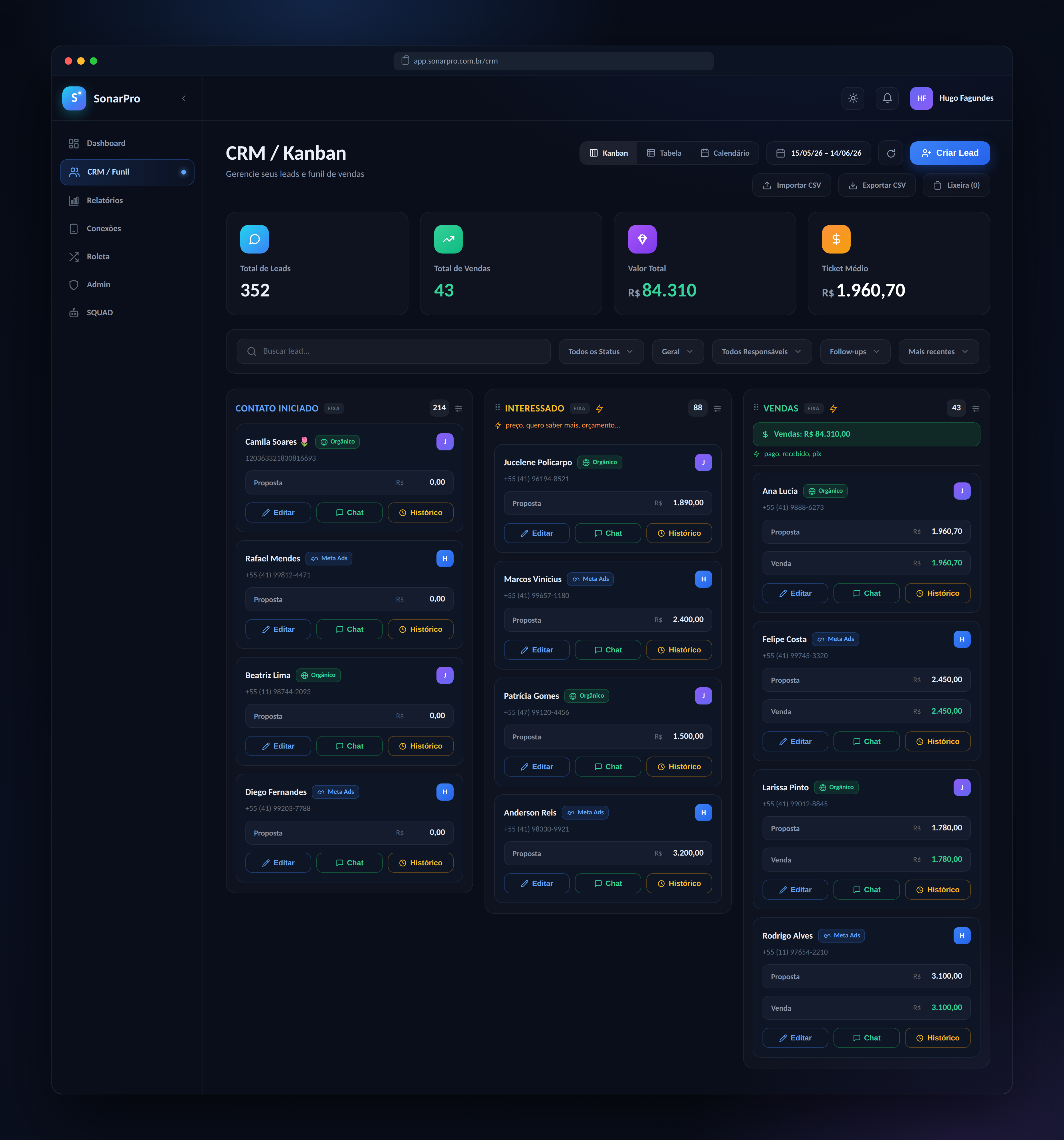Open Relatórios in the sidebar
Viewport: 1064px width, 1140px height.
pos(127,200)
